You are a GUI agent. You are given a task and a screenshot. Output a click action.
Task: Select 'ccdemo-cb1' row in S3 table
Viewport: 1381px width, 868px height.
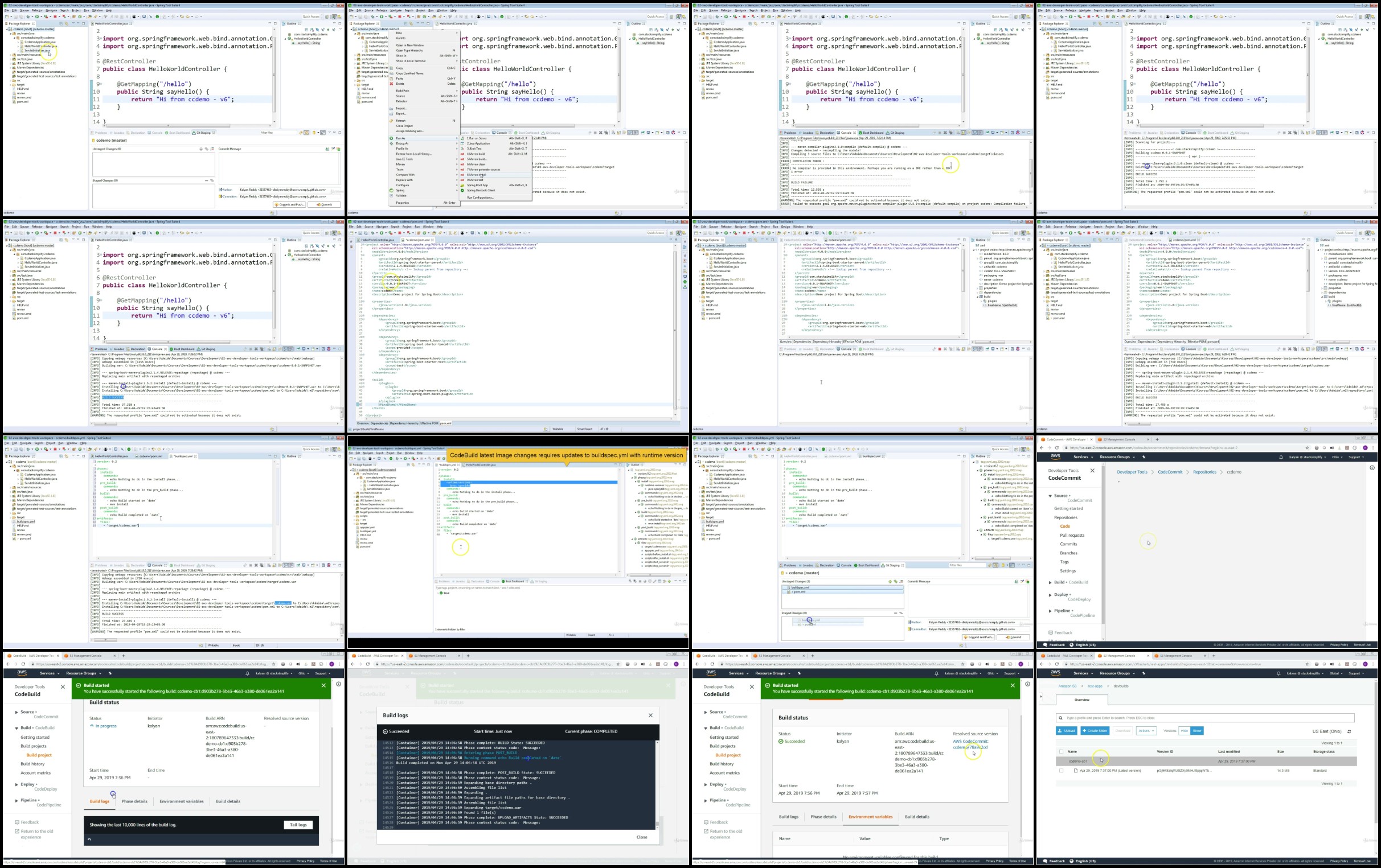(1206, 762)
